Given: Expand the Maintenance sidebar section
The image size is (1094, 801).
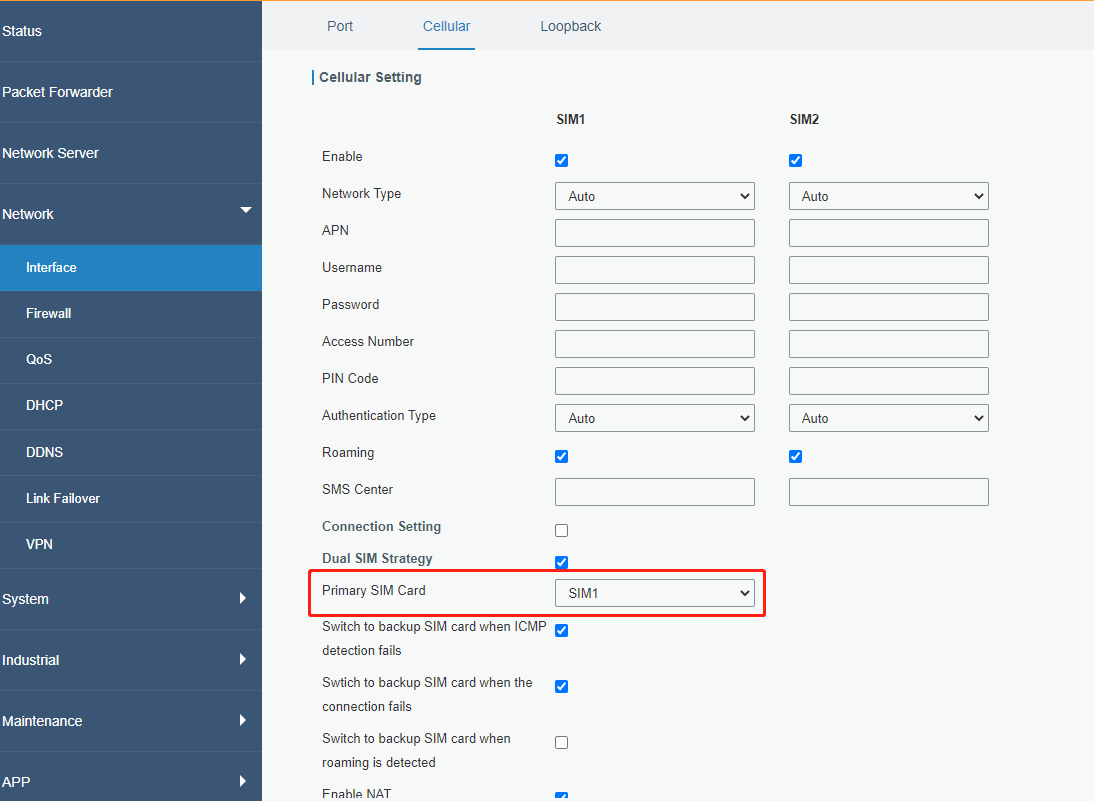Looking at the screenshot, I should tap(130, 721).
